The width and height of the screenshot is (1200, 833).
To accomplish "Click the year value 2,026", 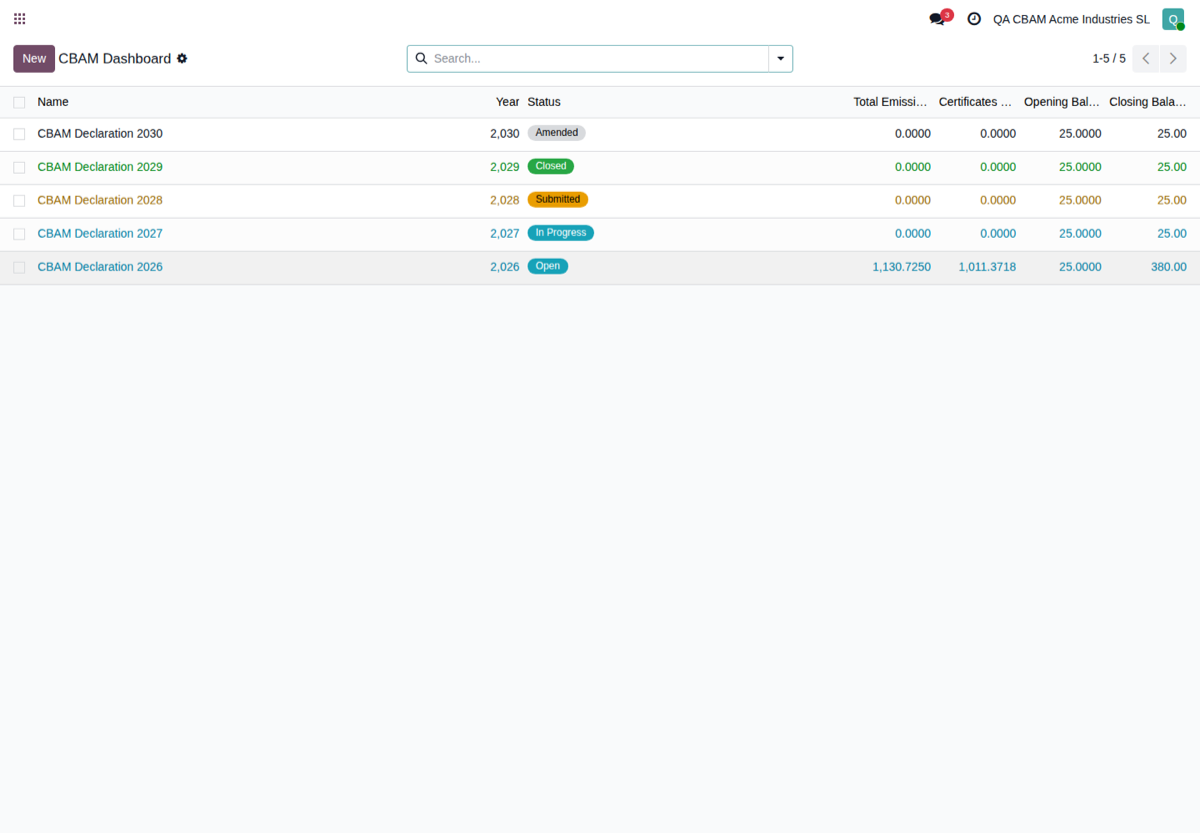I will pyautogui.click(x=505, y=267).
